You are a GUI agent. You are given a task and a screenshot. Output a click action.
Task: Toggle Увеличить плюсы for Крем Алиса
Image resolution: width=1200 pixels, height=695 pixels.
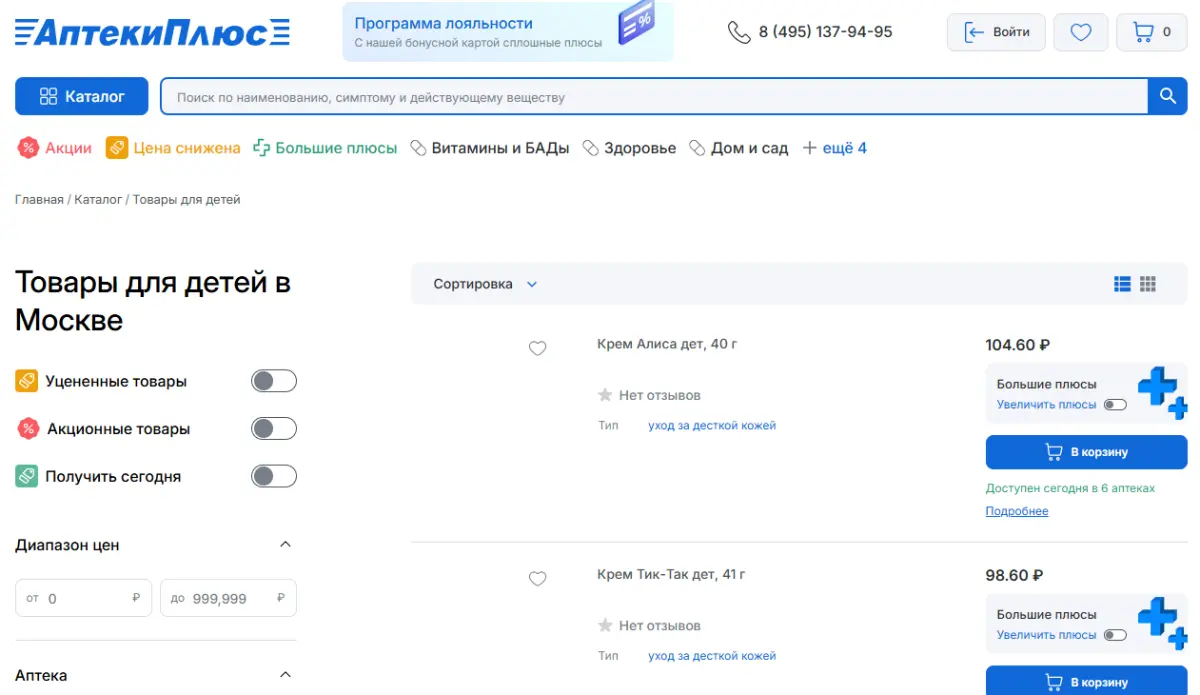coord(1115,405)
